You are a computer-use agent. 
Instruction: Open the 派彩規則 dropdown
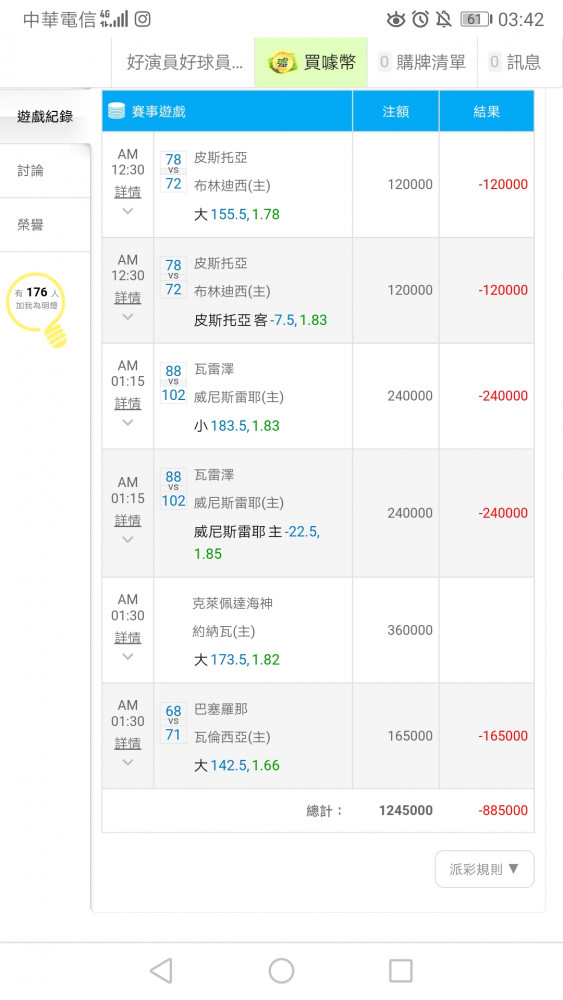(485, 869)
